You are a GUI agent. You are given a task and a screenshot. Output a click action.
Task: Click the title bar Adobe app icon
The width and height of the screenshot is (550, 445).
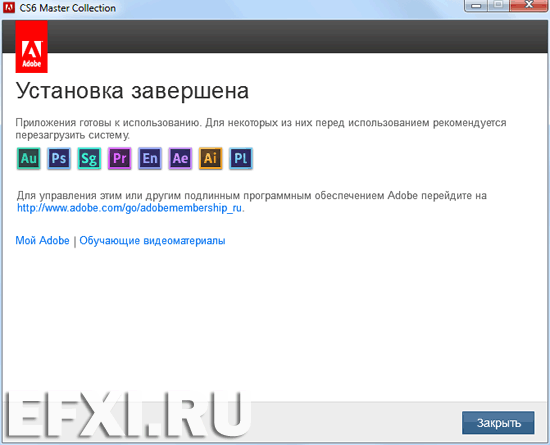(9, 7)
